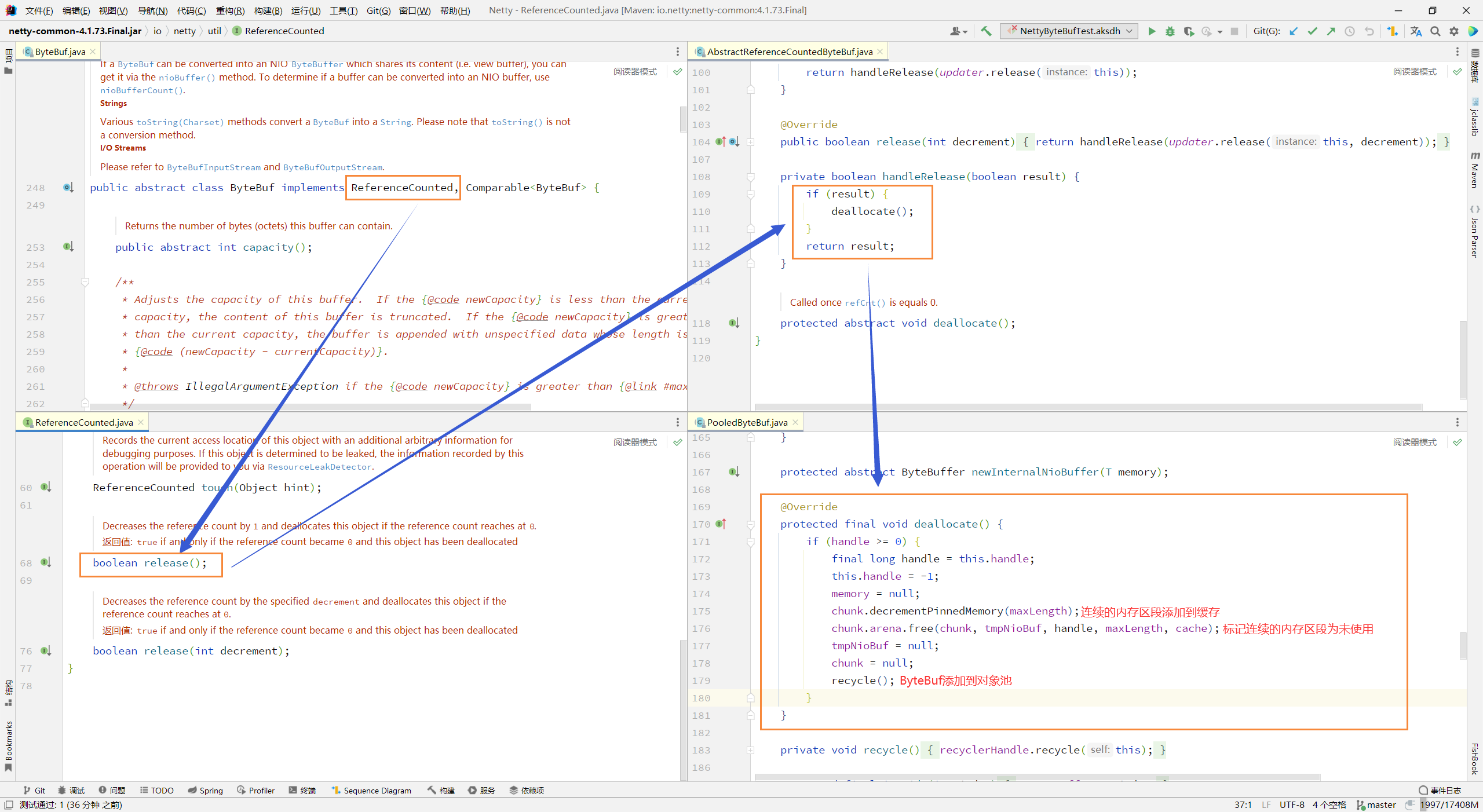This screenshot has width=1483, height=812.
Task: Open the TODO tool window
Action: point(156,791)
